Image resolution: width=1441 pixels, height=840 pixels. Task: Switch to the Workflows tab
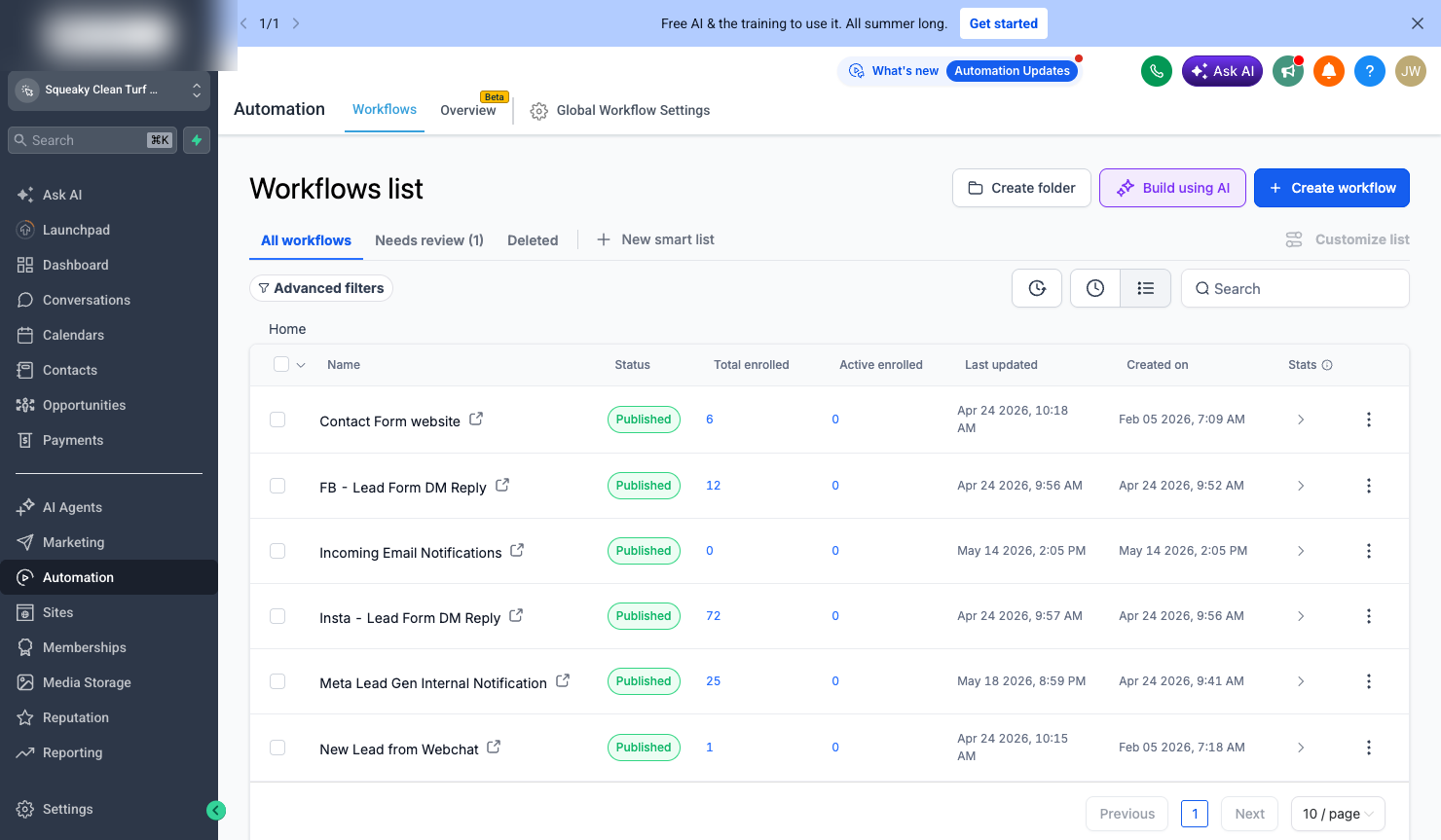click(x=385, y=110)
